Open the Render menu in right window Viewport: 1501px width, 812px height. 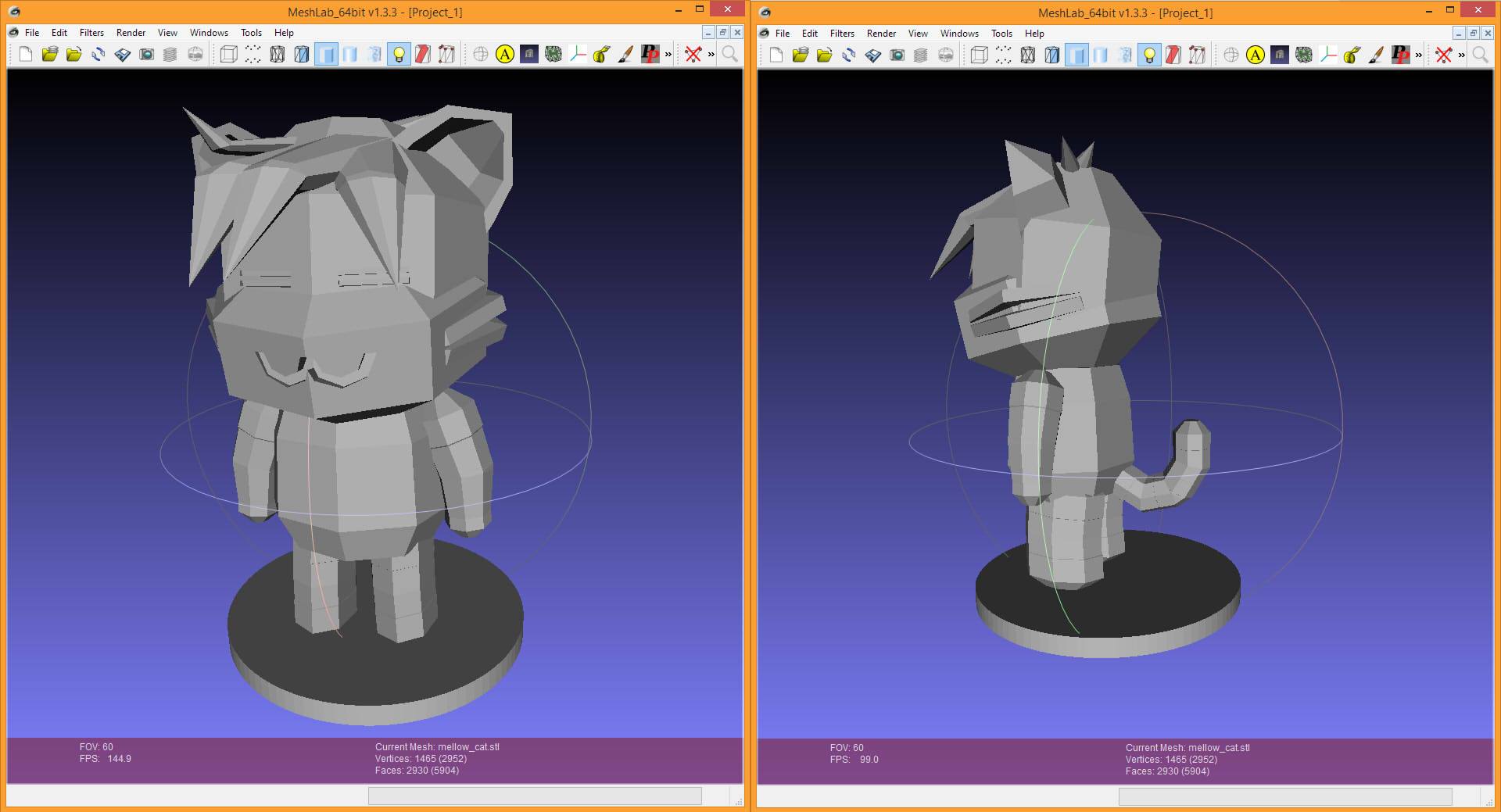tap(881, 34)
